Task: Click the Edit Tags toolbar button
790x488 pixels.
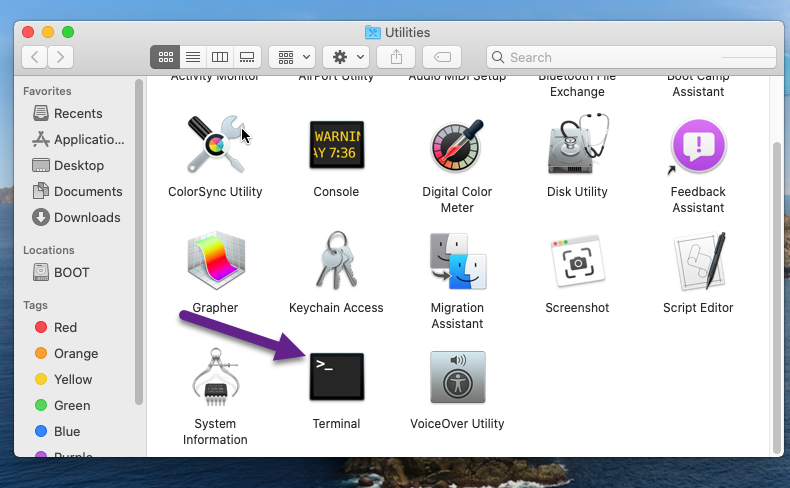Action: click(x=442, y=57)
